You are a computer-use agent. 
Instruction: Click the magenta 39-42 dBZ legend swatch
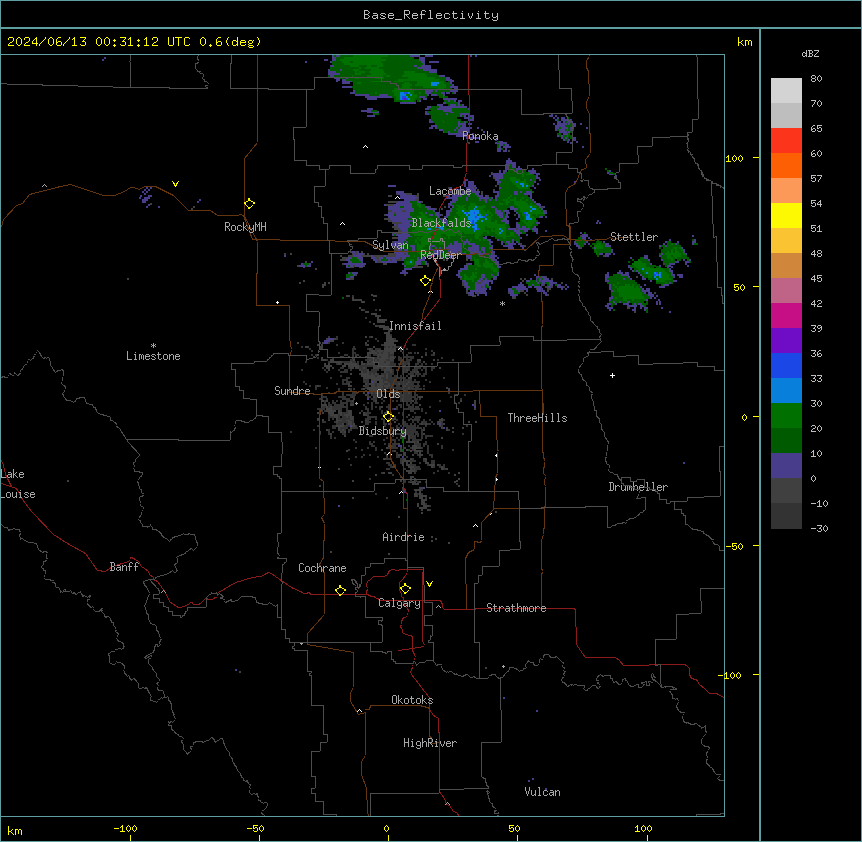(x=786, y=315)
